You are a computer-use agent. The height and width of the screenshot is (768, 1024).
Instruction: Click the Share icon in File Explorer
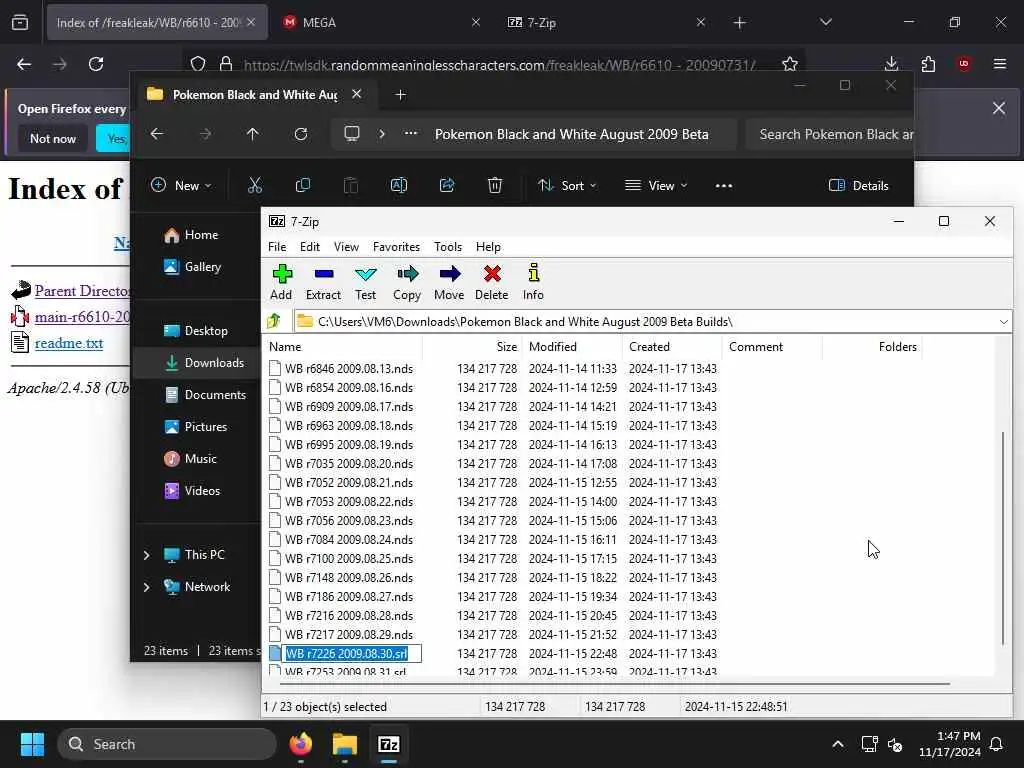pyautogui.click(x=447, y=185)
